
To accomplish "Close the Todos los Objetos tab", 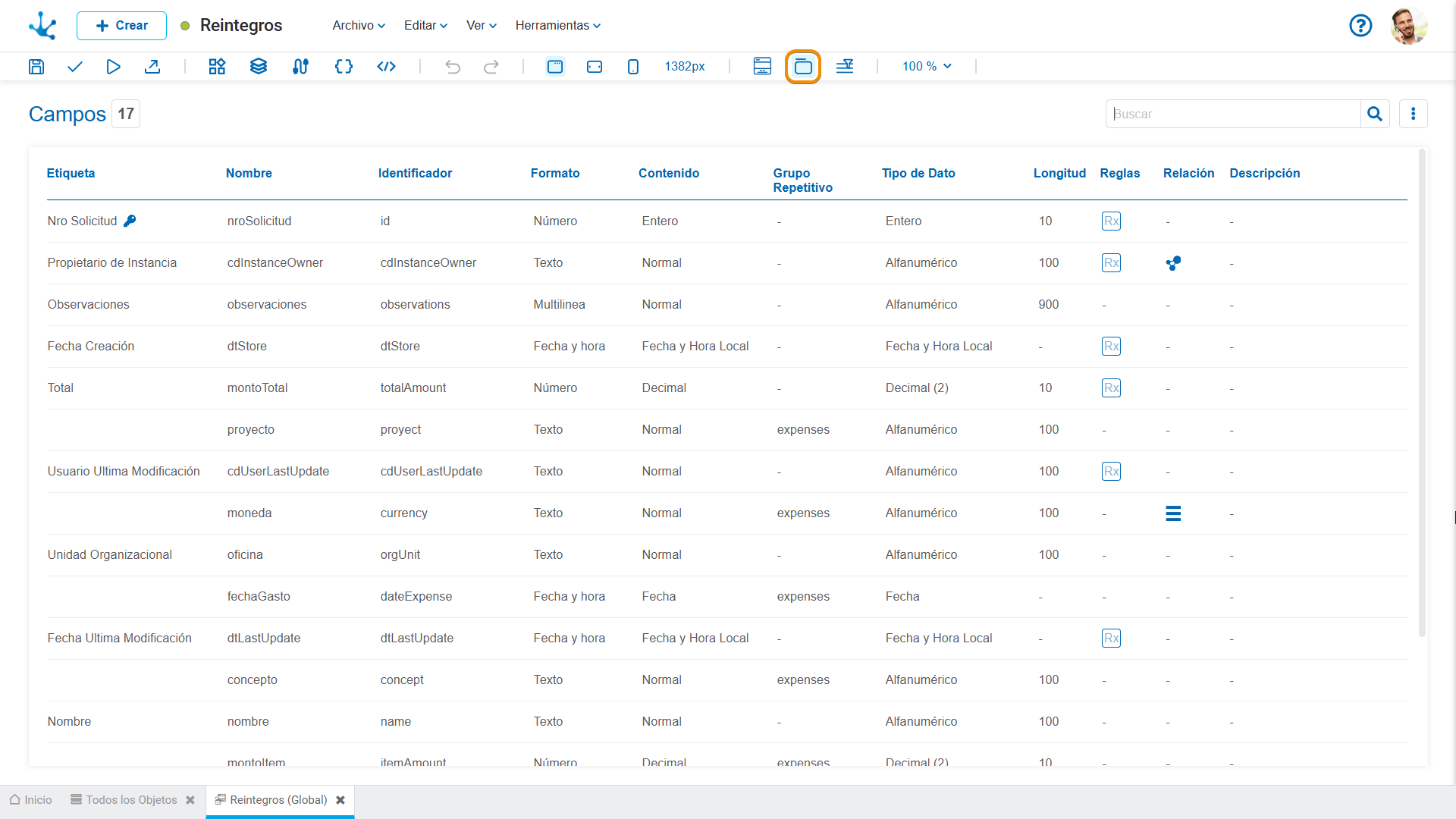I will (190, 800).
